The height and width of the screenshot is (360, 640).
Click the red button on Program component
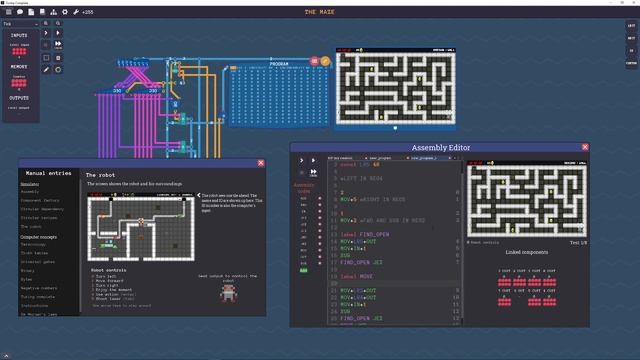click(x=314, y=61)
